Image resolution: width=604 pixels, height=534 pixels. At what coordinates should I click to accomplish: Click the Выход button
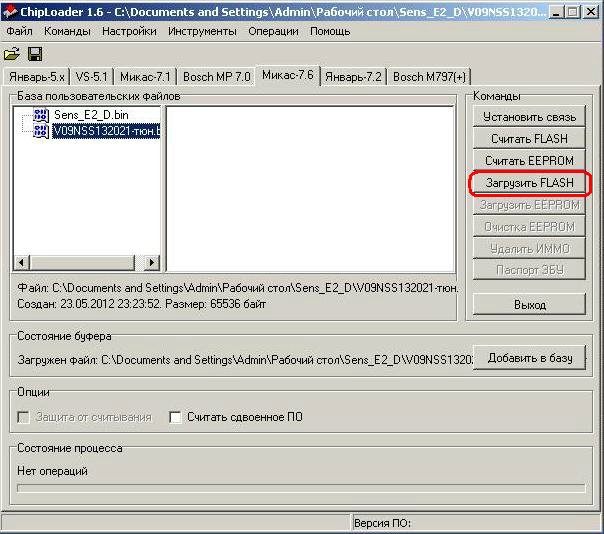(528, 304)
